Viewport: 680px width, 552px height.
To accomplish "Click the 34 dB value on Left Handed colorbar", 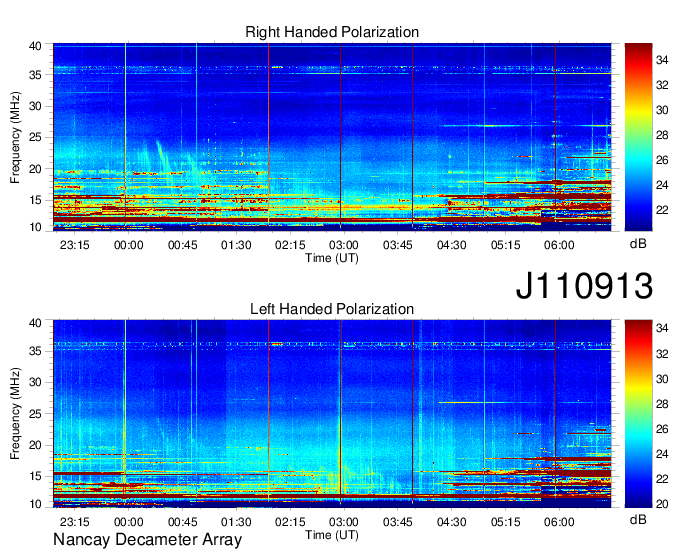I will click(x=662, y=328).
